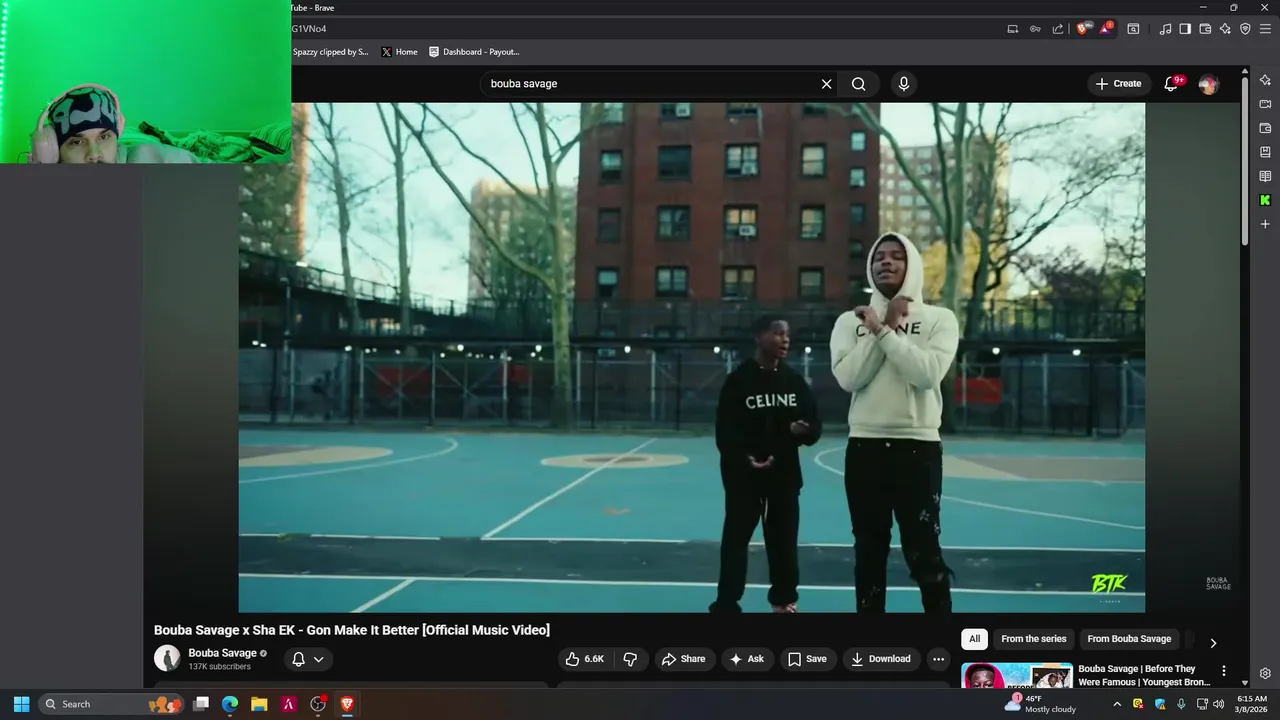Select the From Bouba Savage chip
The width and height of the screenshot is (1280, 720).
coord(1129,639)
